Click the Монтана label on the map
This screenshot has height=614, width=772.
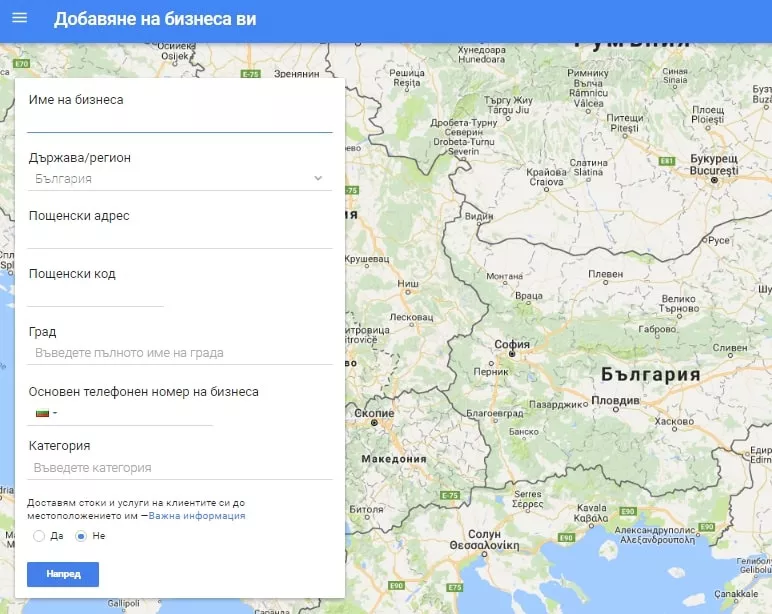pyautogui.click(x=505, y=276)
